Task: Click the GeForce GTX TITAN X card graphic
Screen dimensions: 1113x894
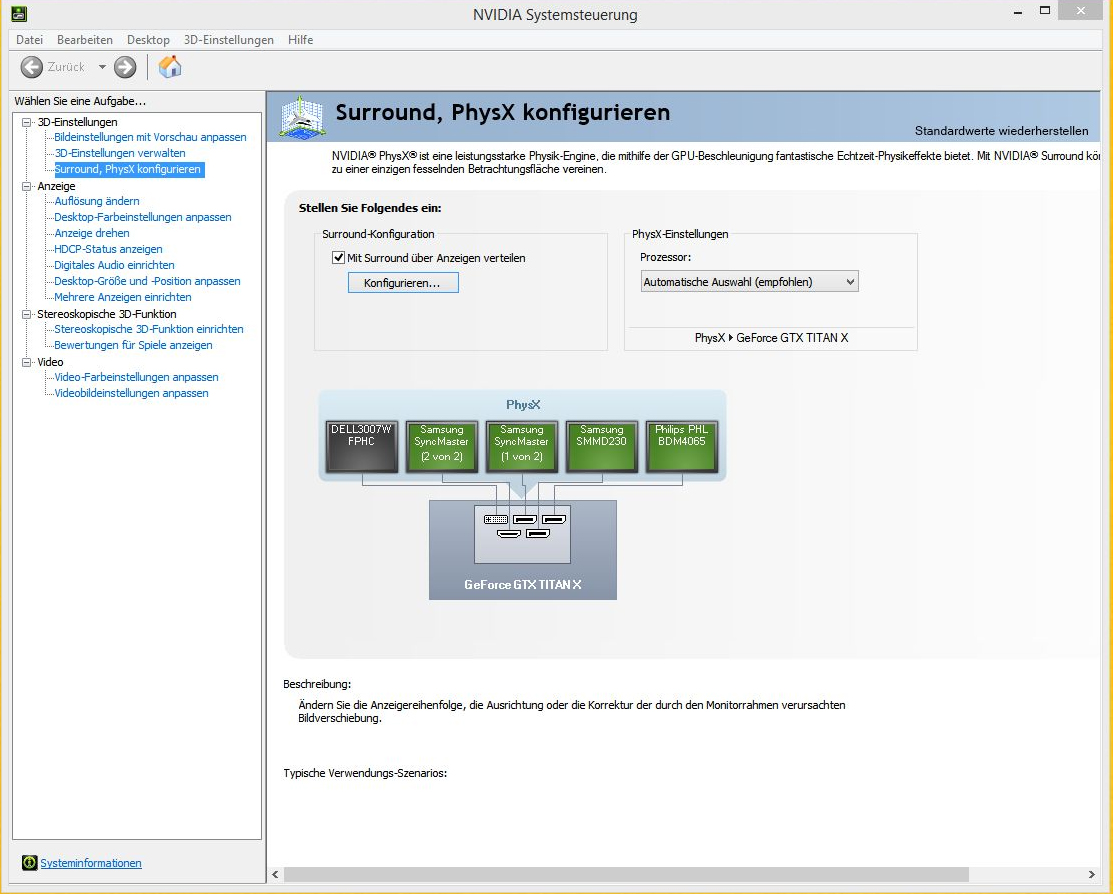Action: [522, 550]
